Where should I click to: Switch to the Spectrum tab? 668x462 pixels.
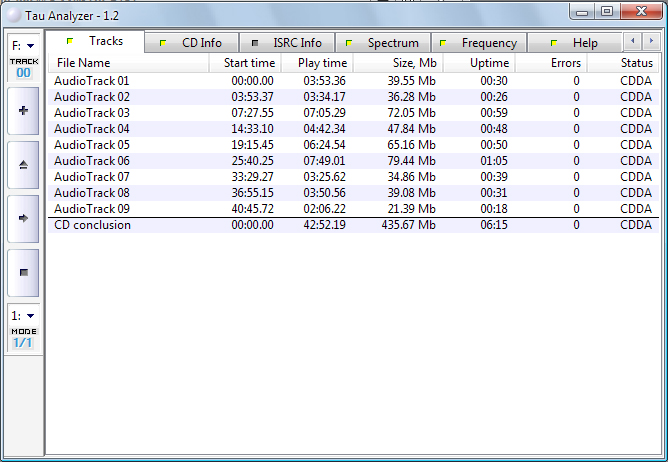[385, 43]
